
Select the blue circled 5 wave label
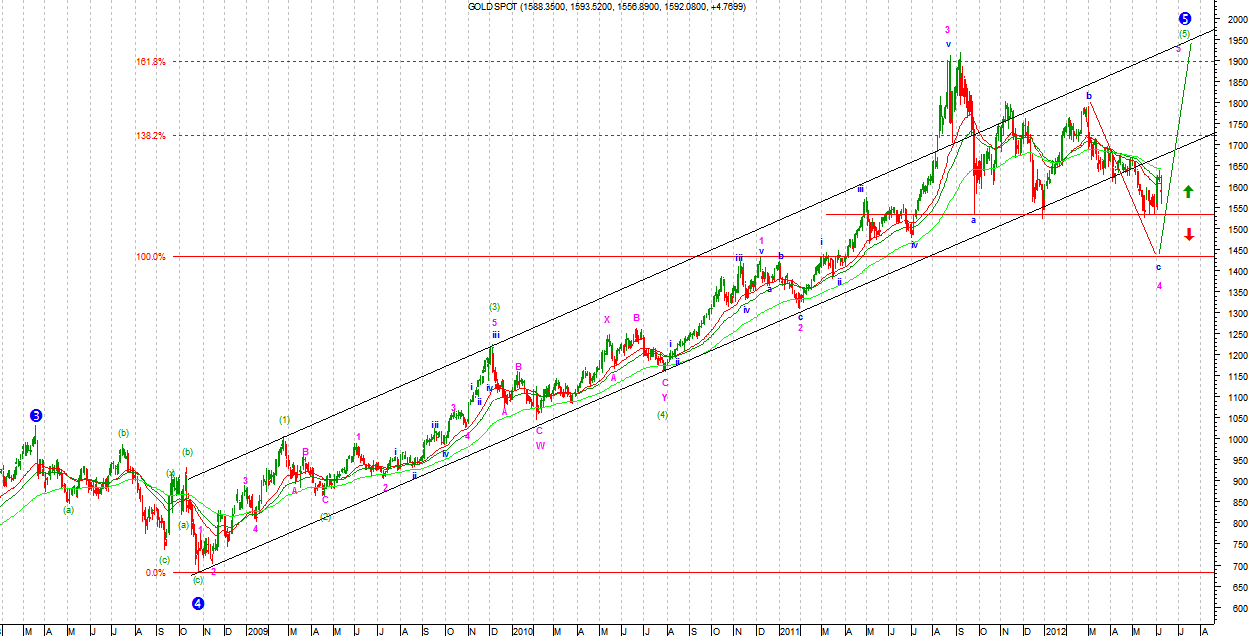pos(1184,18)
